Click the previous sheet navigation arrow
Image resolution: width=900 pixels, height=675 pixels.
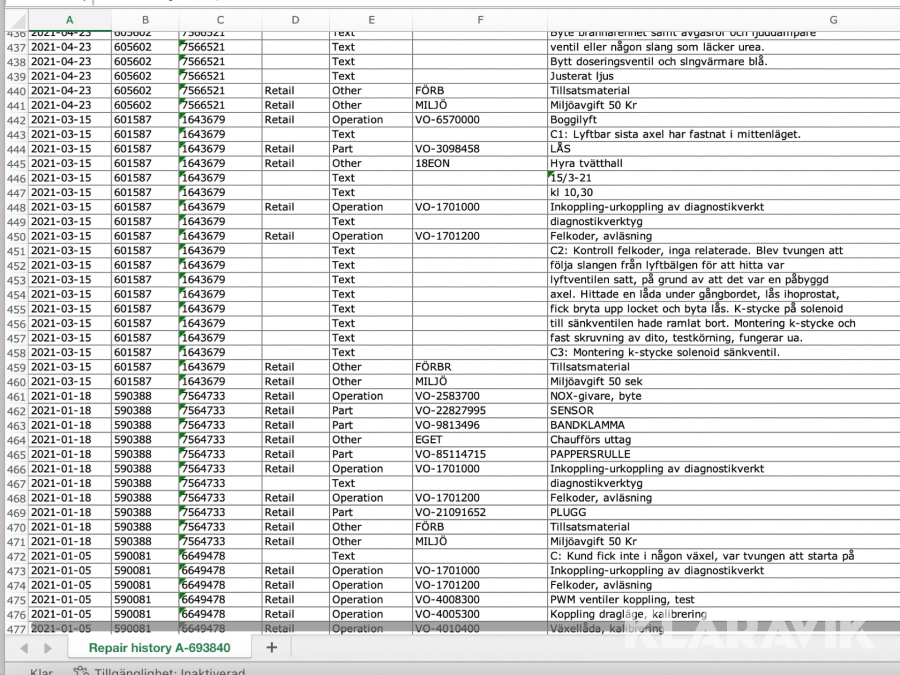pyautogui.click(x=24, y=648)
